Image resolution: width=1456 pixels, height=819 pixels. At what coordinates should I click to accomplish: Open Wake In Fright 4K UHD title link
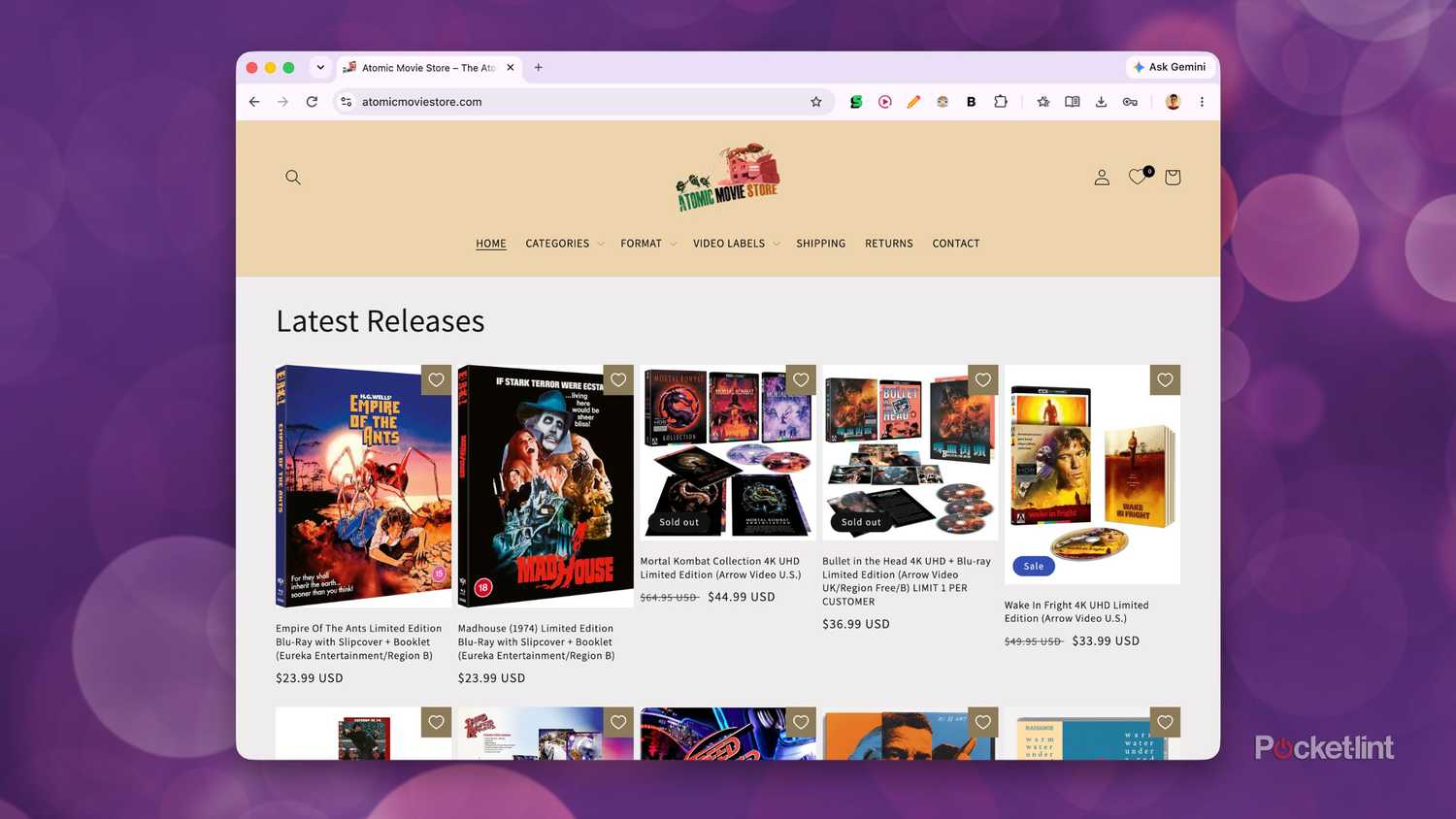coord(1076,611)
